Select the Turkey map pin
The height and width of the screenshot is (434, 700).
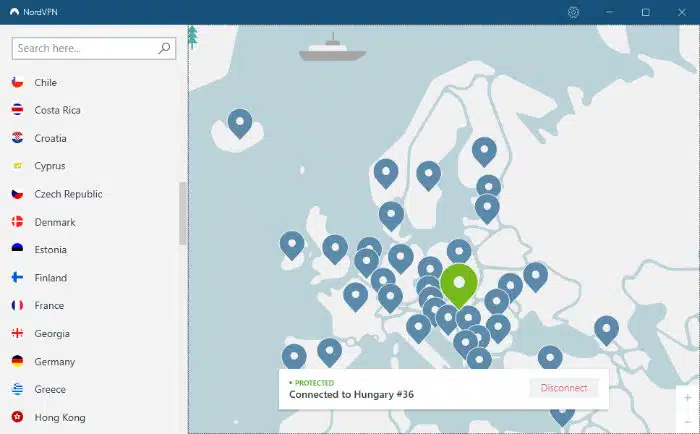[550, 357]
